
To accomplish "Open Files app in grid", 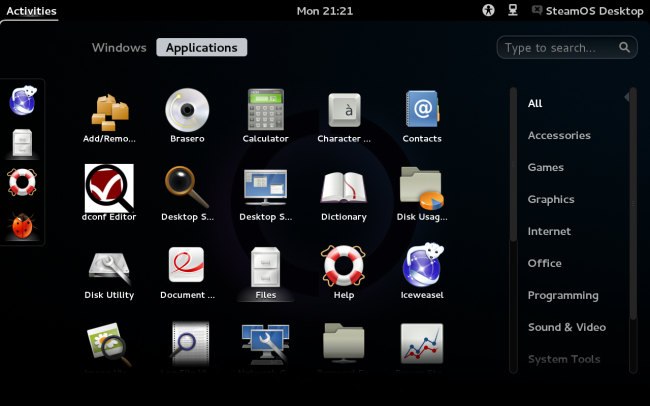I will tap(265, 274).
